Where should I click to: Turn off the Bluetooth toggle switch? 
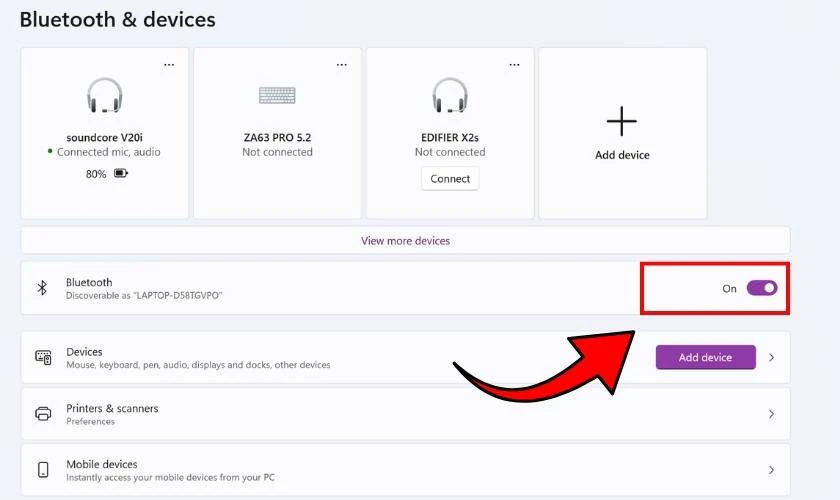(x=762, y=288)
